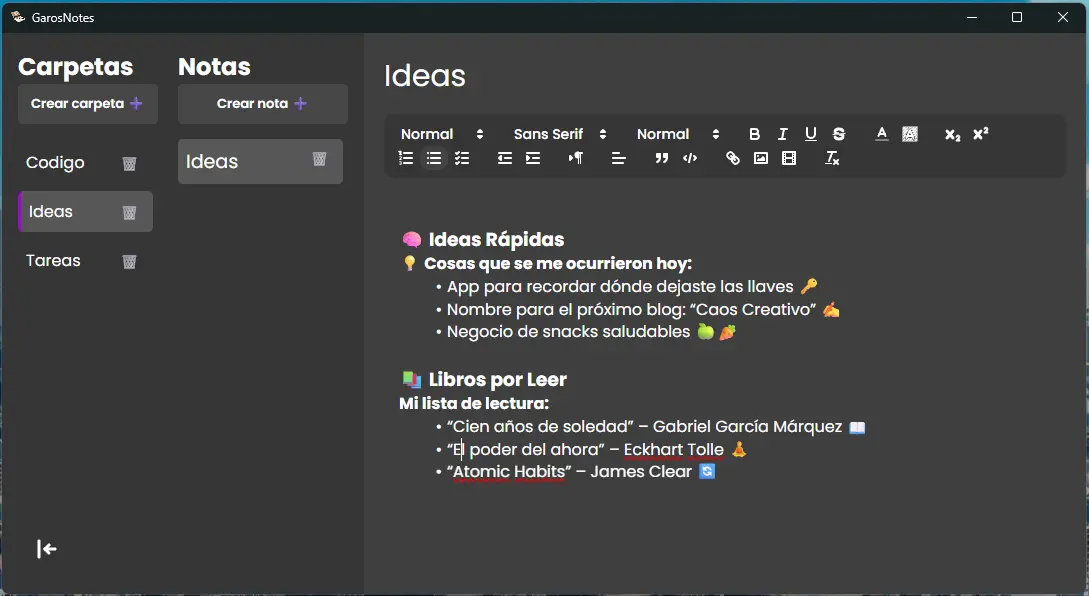Screen dimensions: 1089x596
Task: Toggle bold formatting
Action: pyautogui.click(x=754, y=134)
